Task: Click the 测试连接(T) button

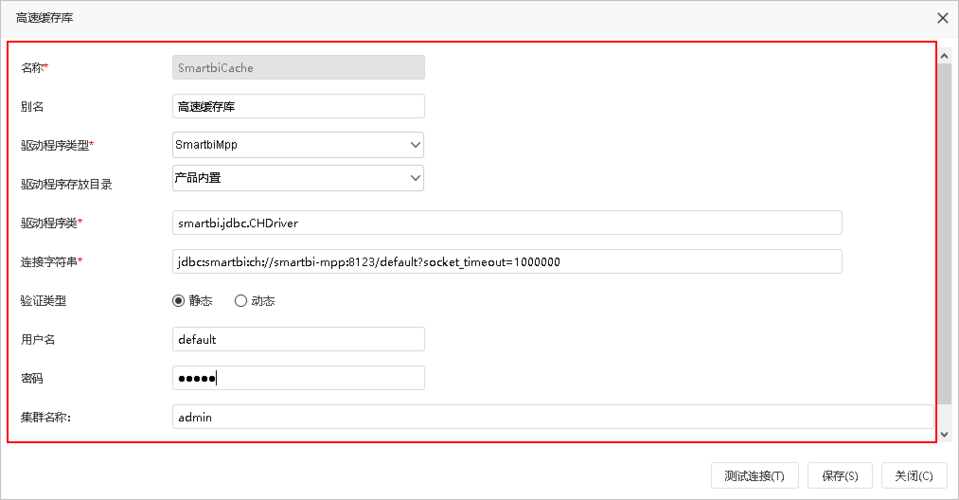Action: tap(755, 476)
